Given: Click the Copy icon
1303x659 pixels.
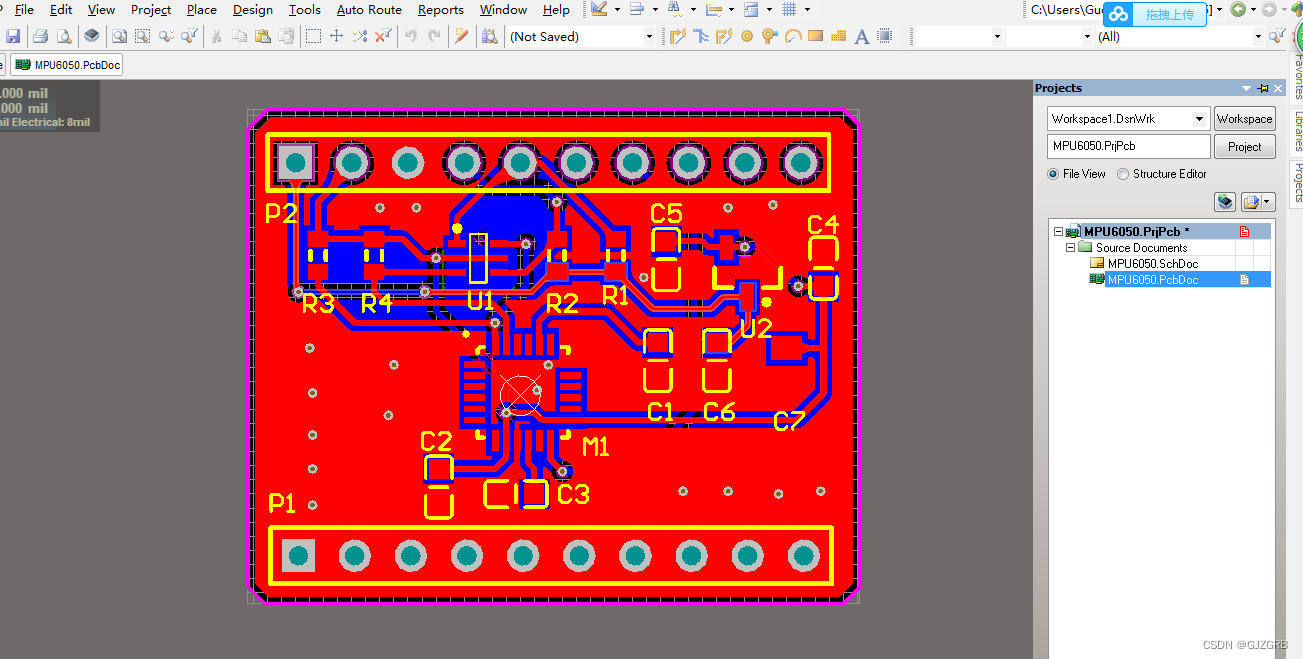Looking at the screenshot, I should (x=240, y=36).
